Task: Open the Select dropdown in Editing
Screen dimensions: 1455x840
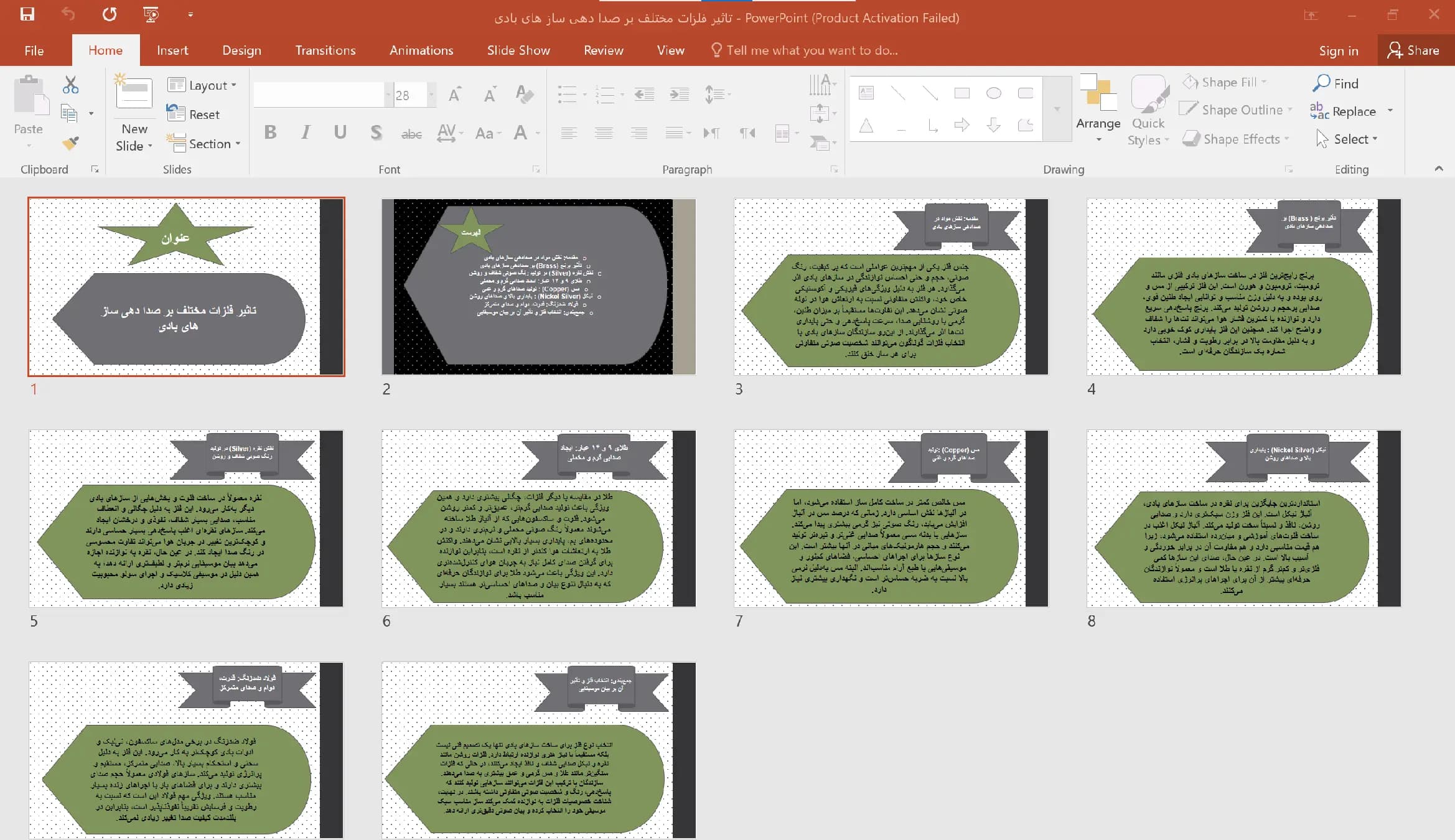Action: (1347, 139)
